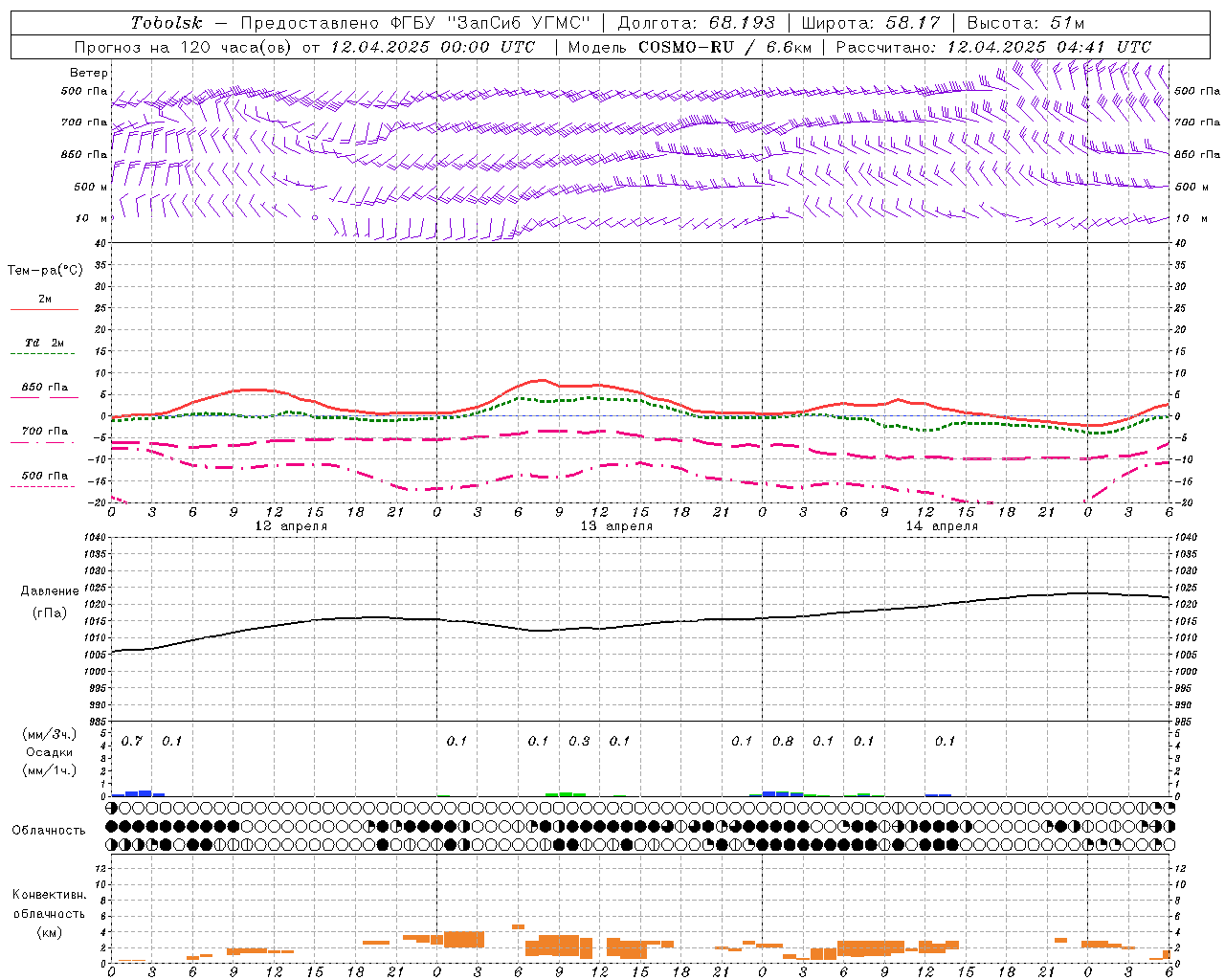Click the Долгота: 68.193 field
Image resolution: width=1225 pixels, height=980 pixels.
(x=697, y=23)
